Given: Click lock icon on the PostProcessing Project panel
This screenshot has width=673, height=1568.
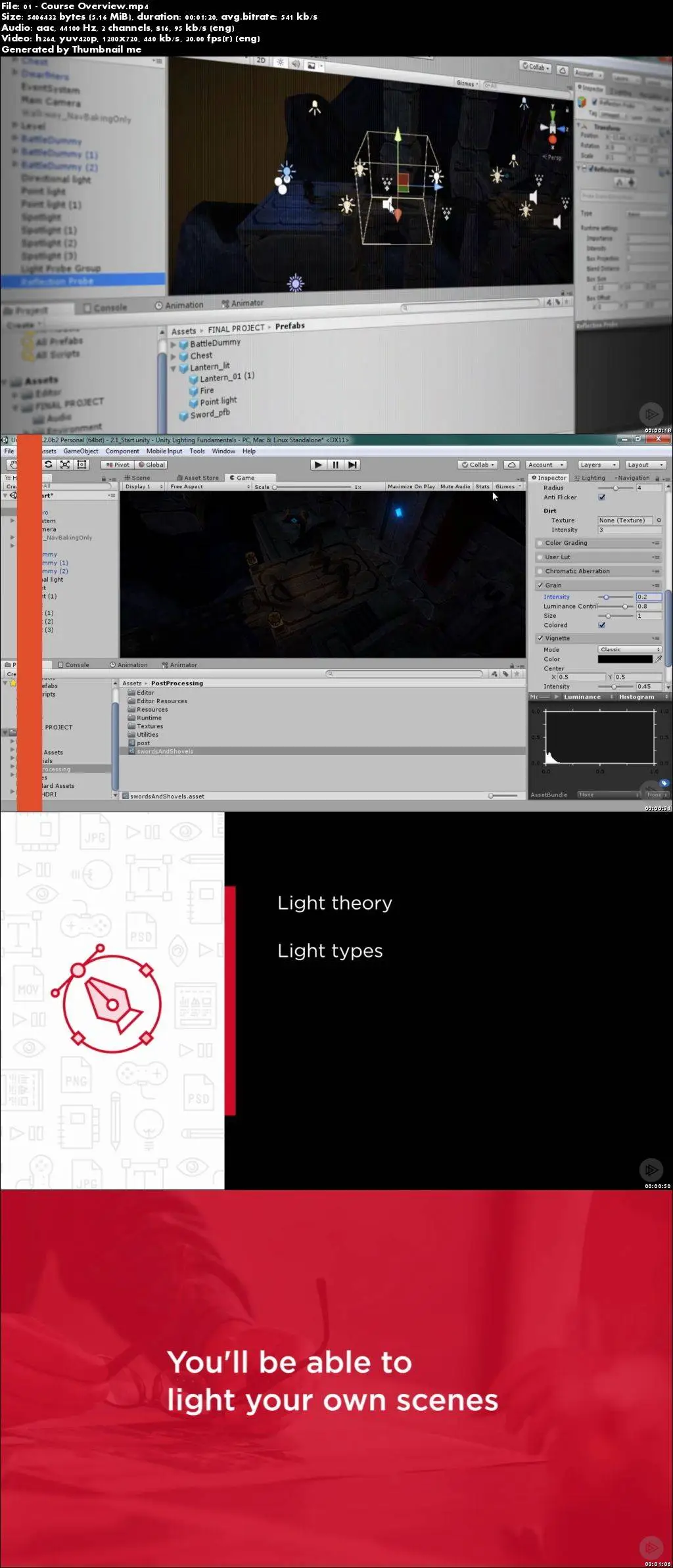Looking at the screenshot, I should 511,664.
